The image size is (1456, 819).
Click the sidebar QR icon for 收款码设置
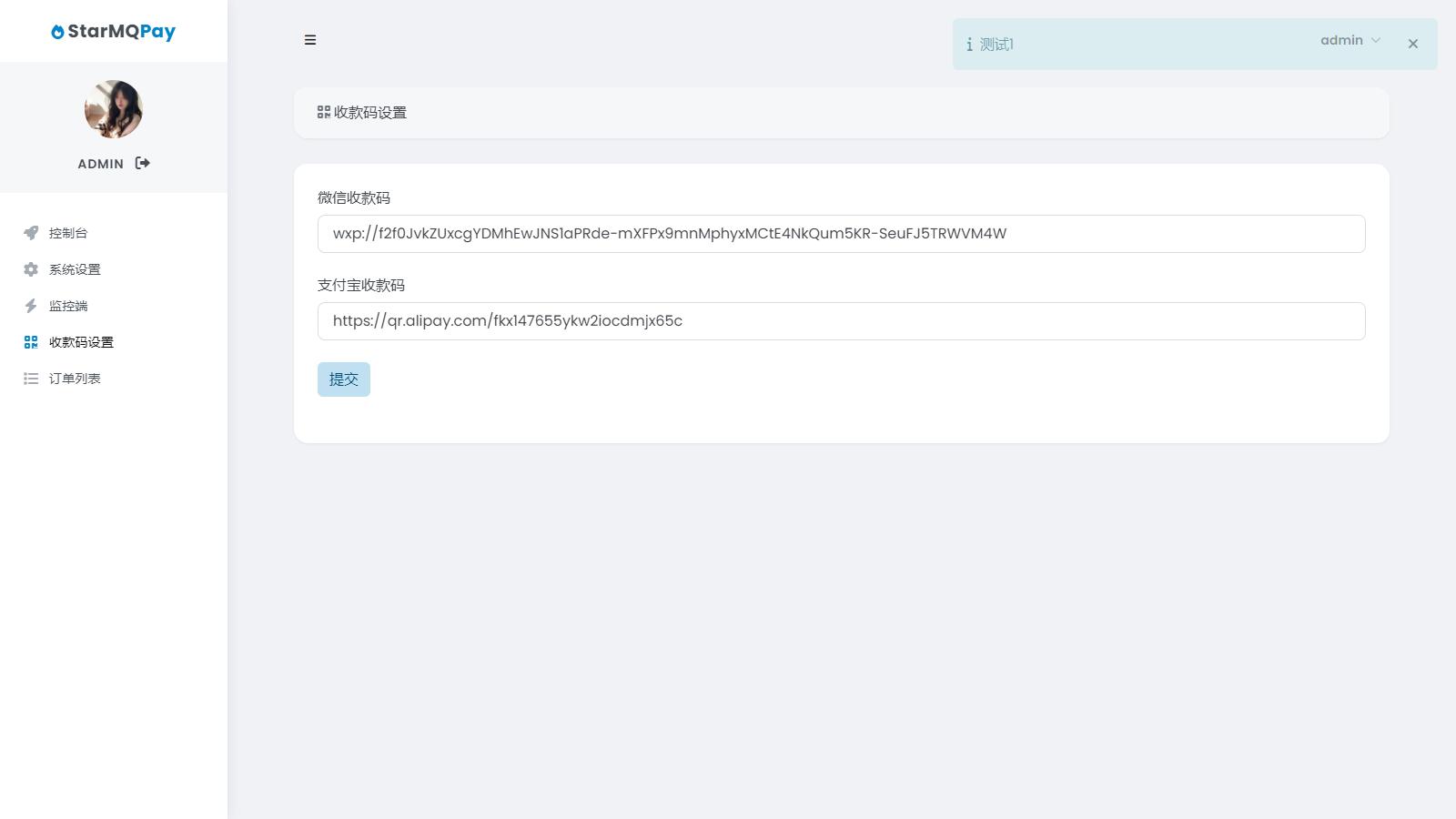coord(31,342)
